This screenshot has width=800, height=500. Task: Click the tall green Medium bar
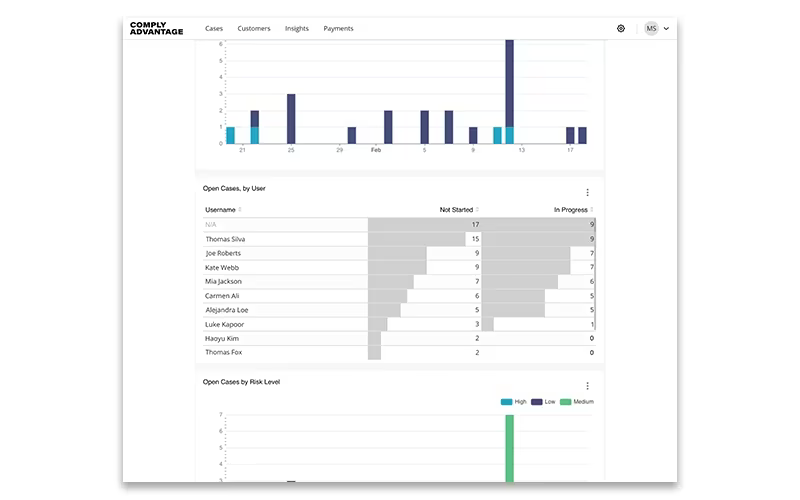pos(509,448)
